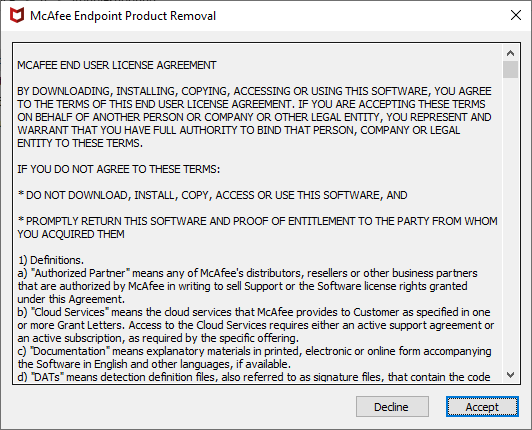Image resolution: width=532 pixels, height=430 pixels.
Task: Click the 'BY DOWNLOADING, INSTALLING, COPYING' line
Action: click(x=254, y=91)
